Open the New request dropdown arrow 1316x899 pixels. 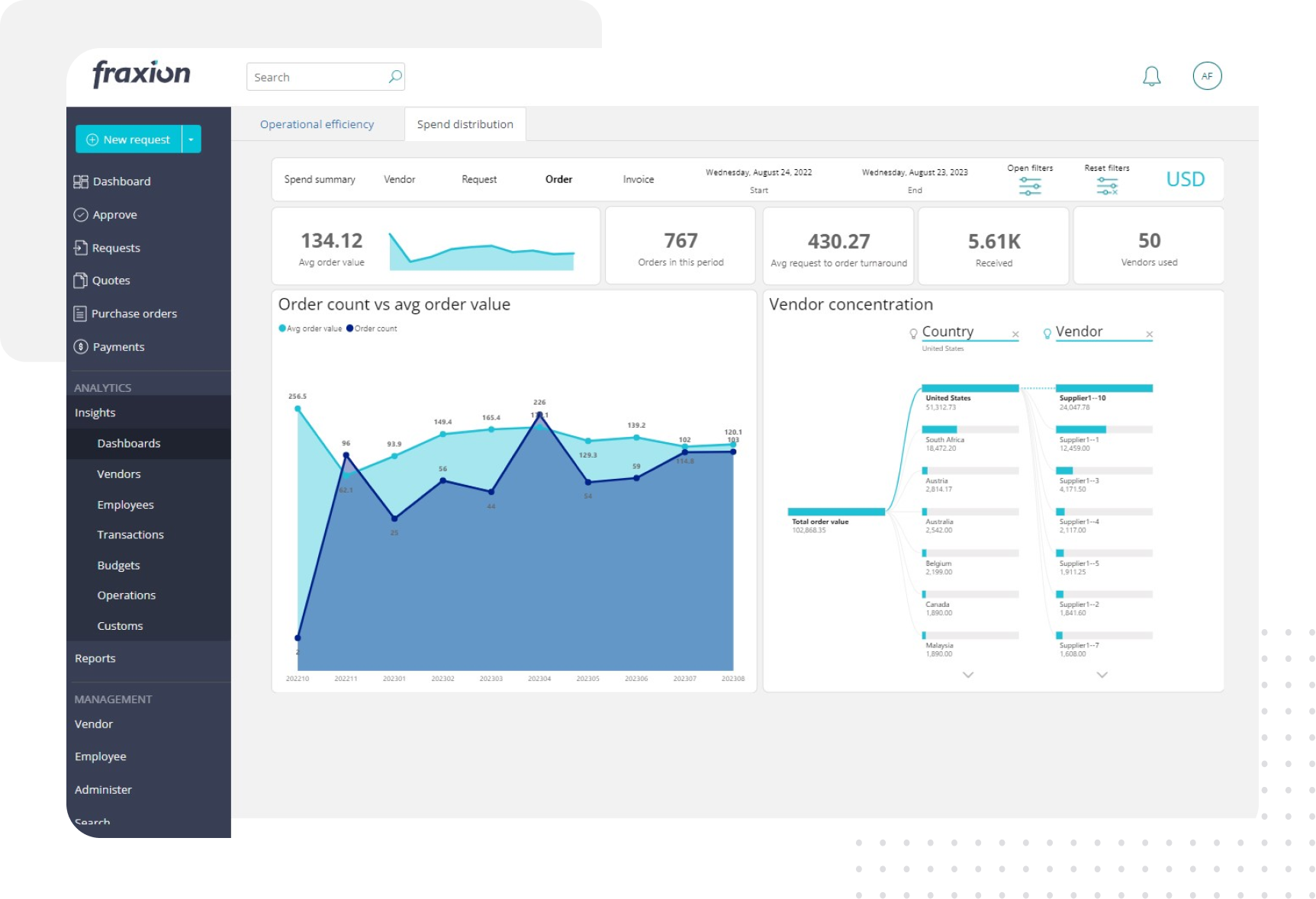click(191, 139)
